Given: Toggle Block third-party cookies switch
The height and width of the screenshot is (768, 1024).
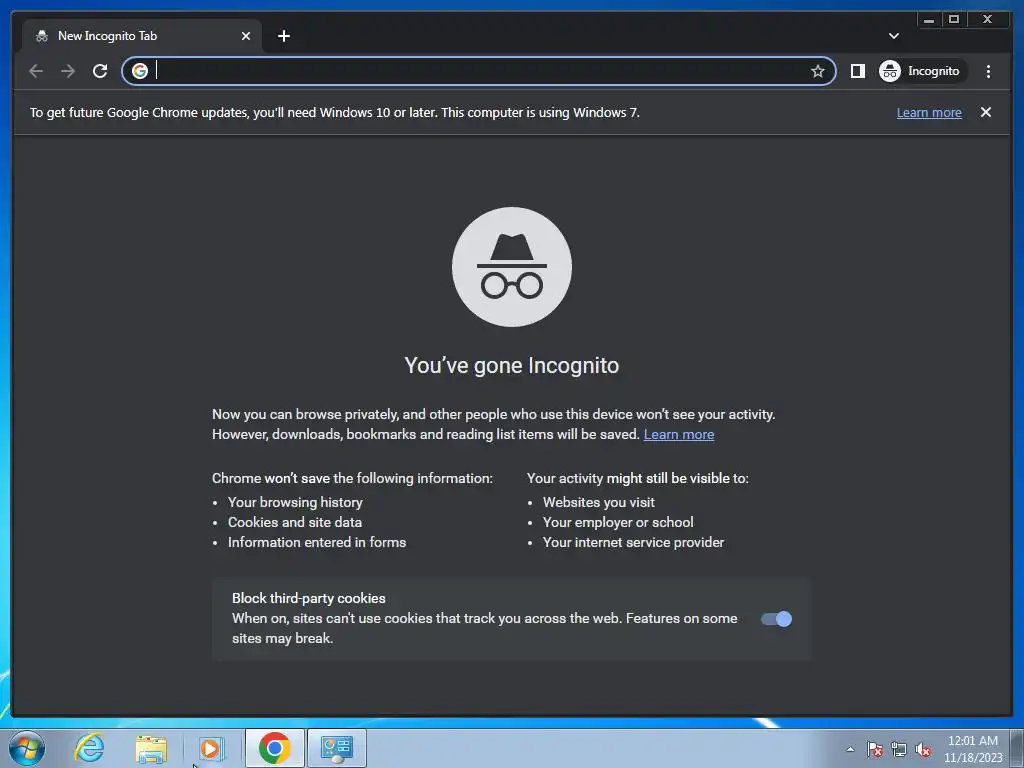Looking at the screenshot, I should pos(776,619).
